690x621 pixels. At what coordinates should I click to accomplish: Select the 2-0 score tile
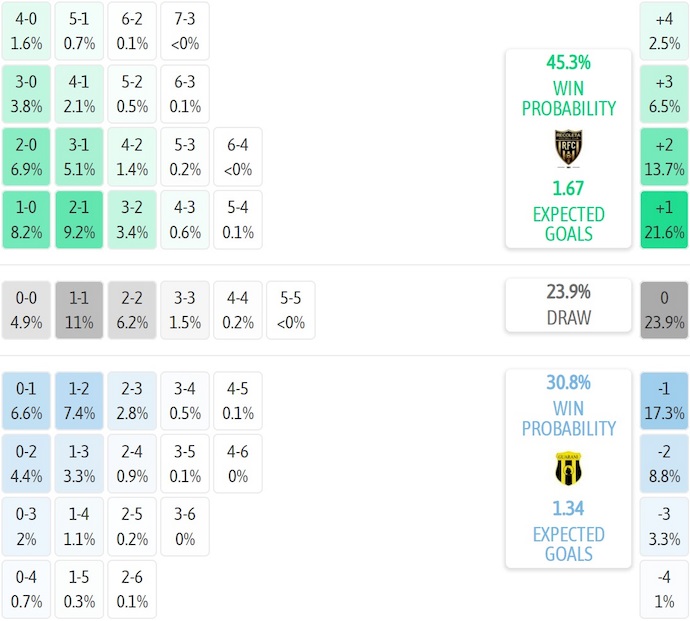(26, 157)
